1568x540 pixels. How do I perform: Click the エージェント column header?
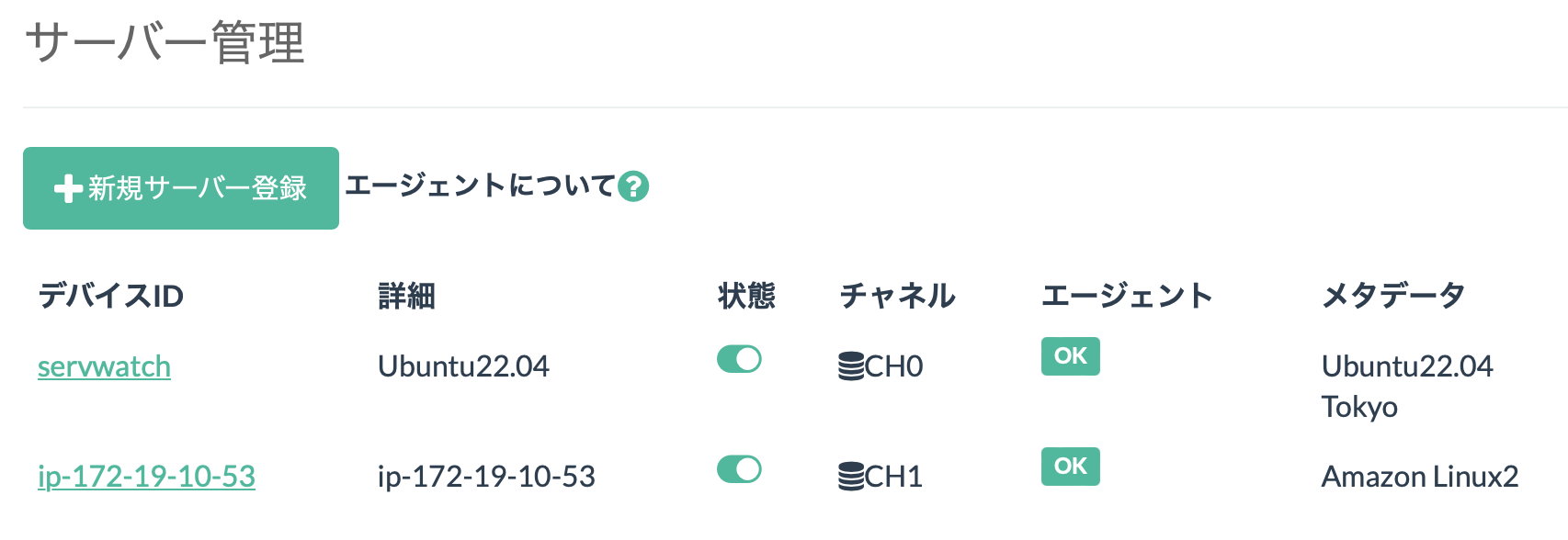point(1128,296)
